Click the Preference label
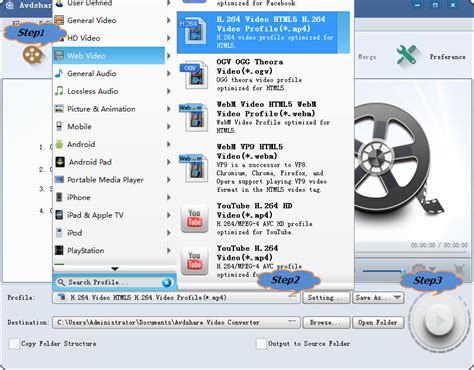The image size is (474, 370). pos(447,57)
